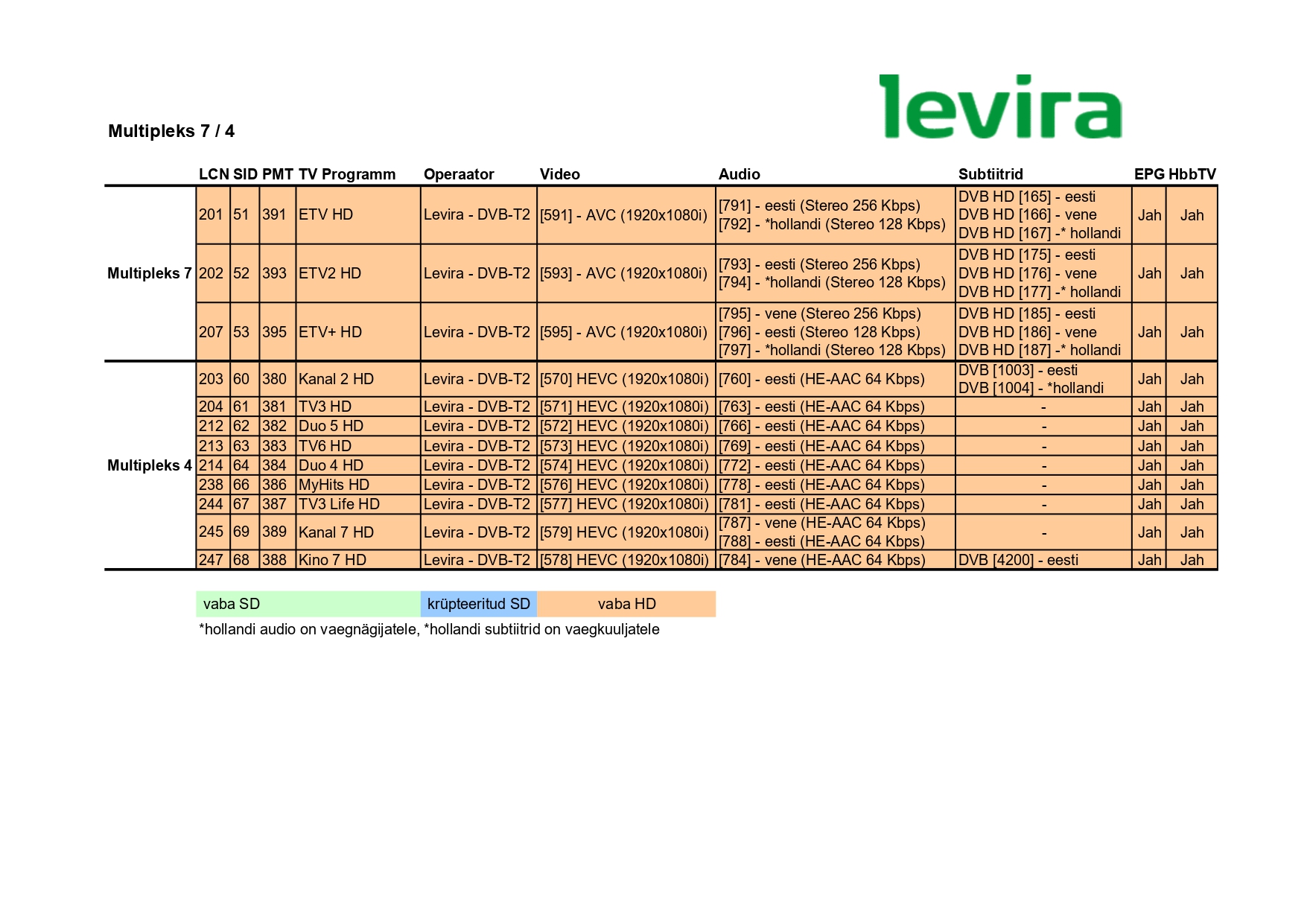Click the 'EPG' column header
This screenshot has height=924, width=1307.
(1149, 174)
